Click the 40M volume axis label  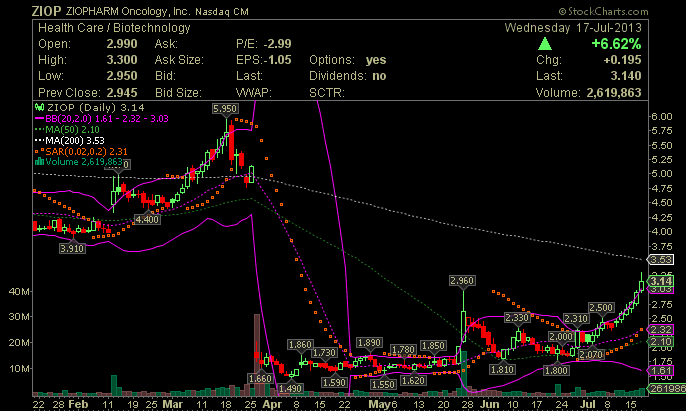pos(19,292)
